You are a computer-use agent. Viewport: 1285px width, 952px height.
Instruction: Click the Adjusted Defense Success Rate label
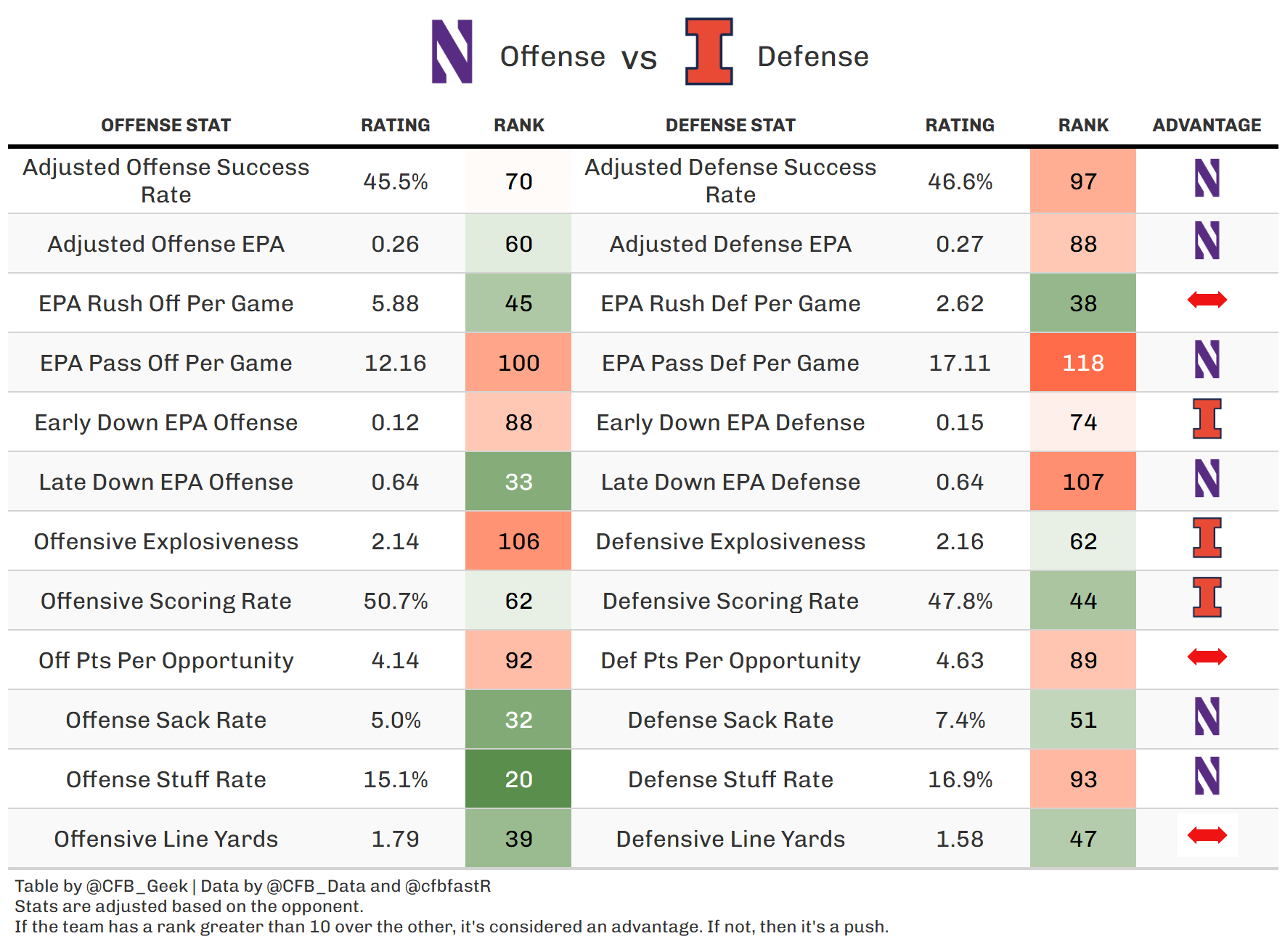[730, 181]
